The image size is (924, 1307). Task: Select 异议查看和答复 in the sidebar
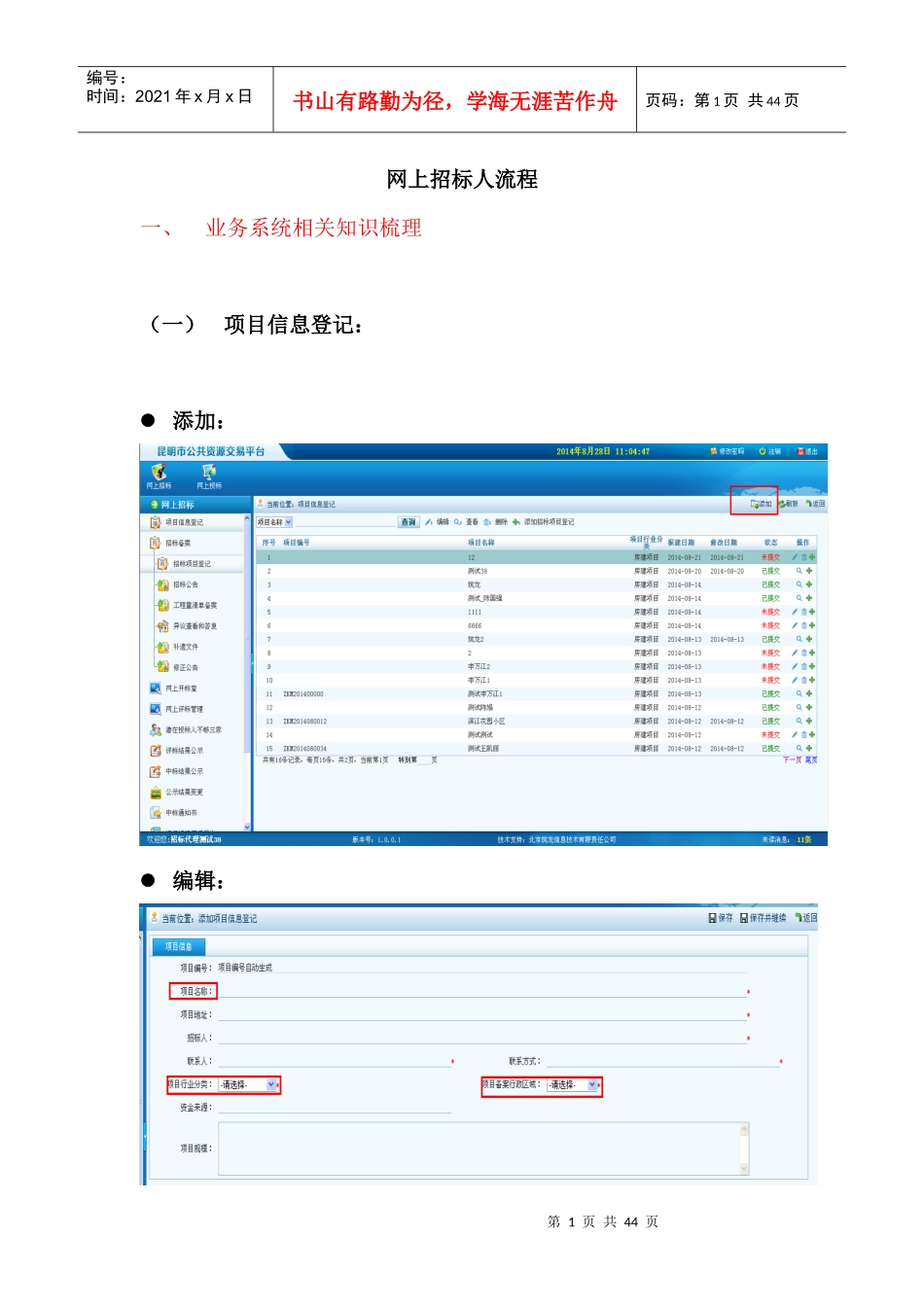coord(187,625)
